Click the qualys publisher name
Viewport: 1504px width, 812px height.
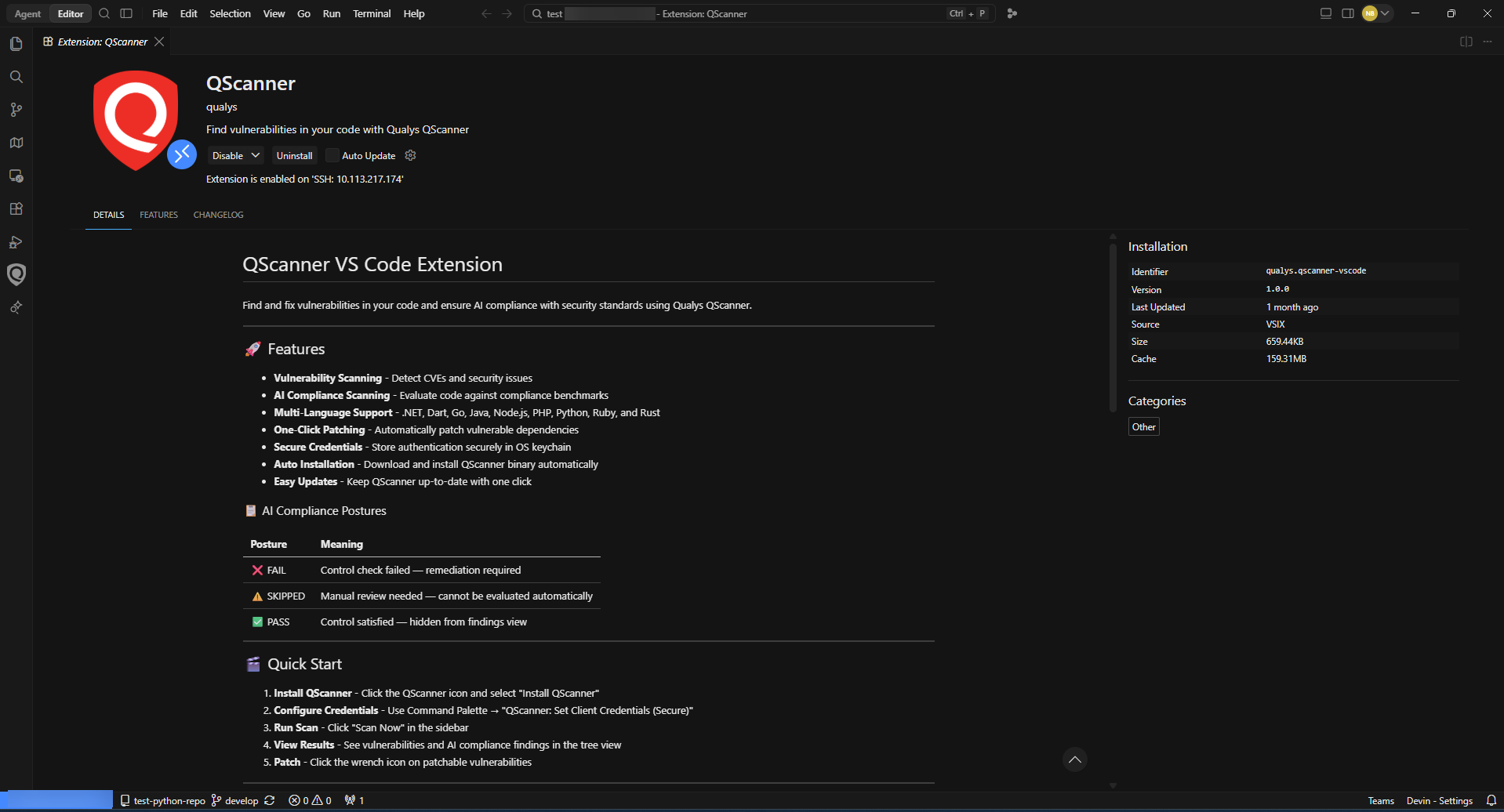pyautogui.click(x=221, y=107)
